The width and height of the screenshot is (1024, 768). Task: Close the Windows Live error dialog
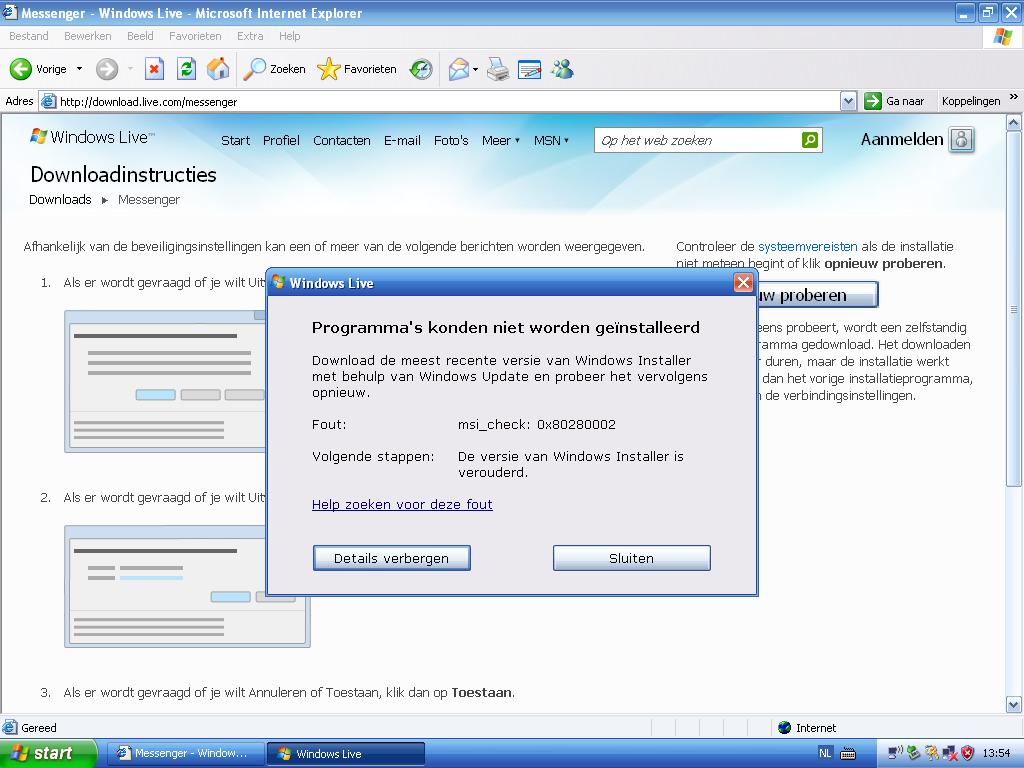click(743, 282)
